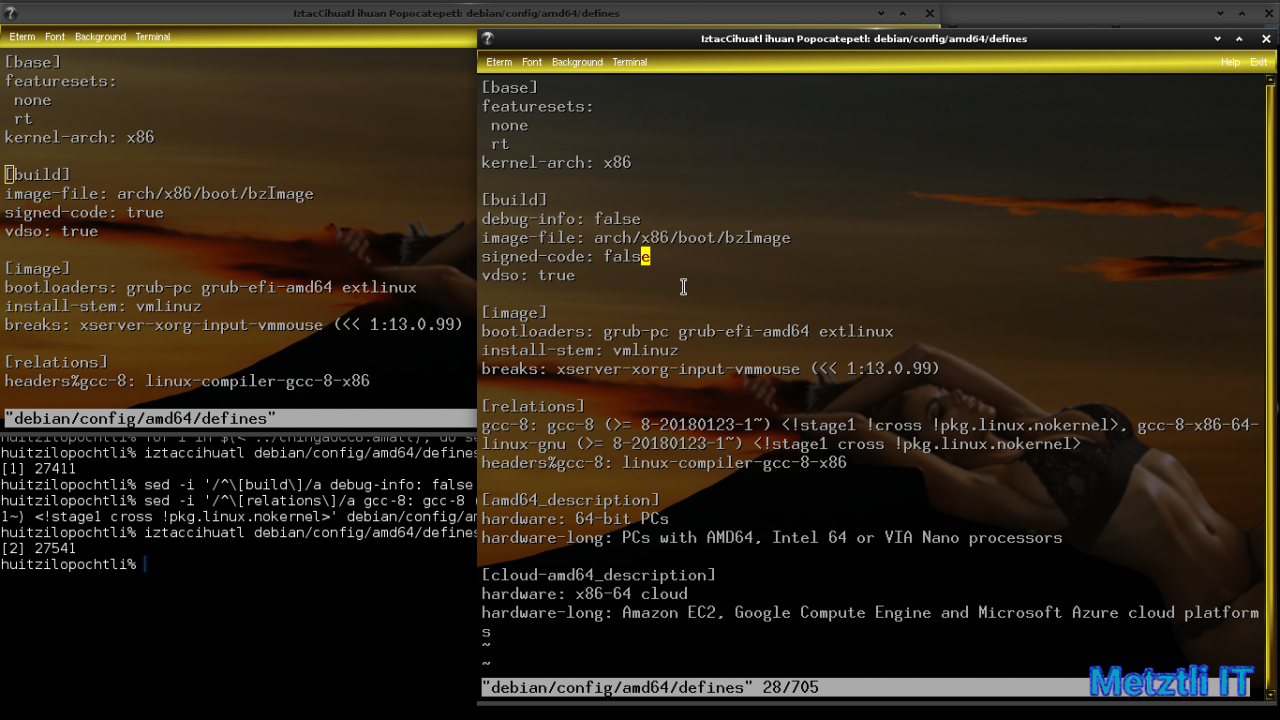Click the front window title bar text
Viewport: 1280px width, 720px height.
[864, 39]
